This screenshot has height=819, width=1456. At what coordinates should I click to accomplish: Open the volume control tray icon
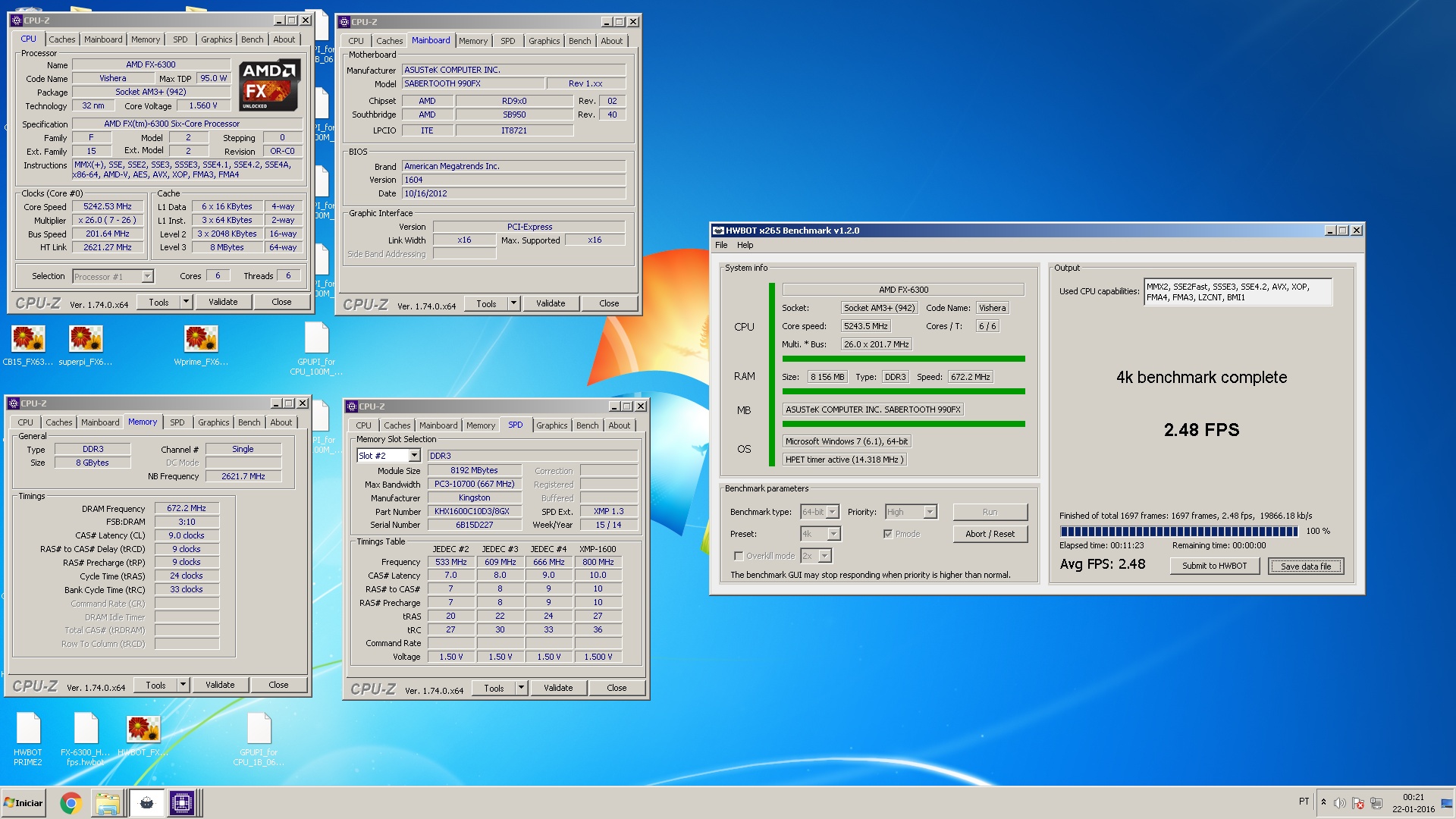pos(1339,802)
